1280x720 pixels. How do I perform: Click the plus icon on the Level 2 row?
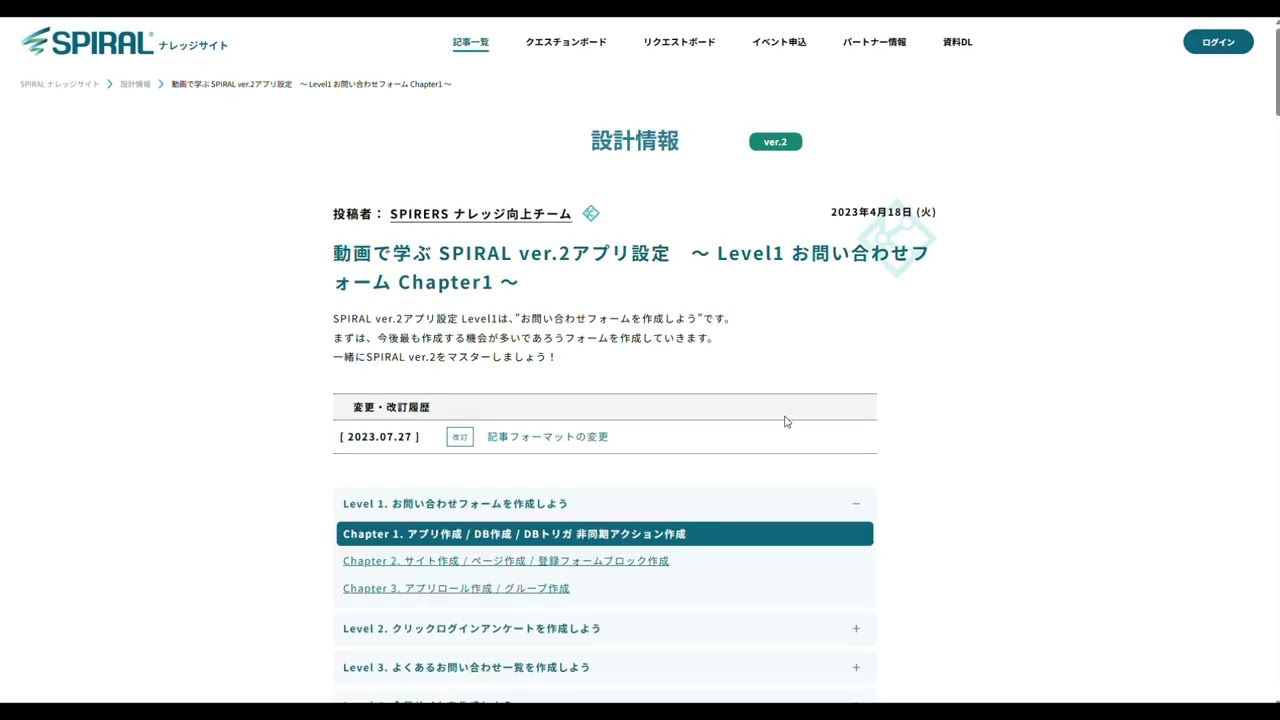pos(856,629)
